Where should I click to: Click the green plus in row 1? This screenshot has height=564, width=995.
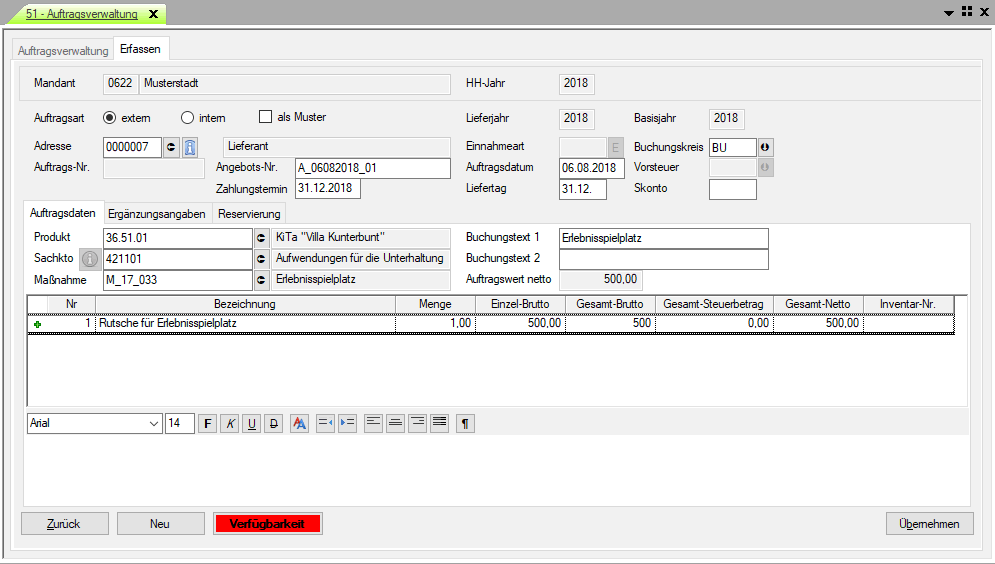click(38, 324)
